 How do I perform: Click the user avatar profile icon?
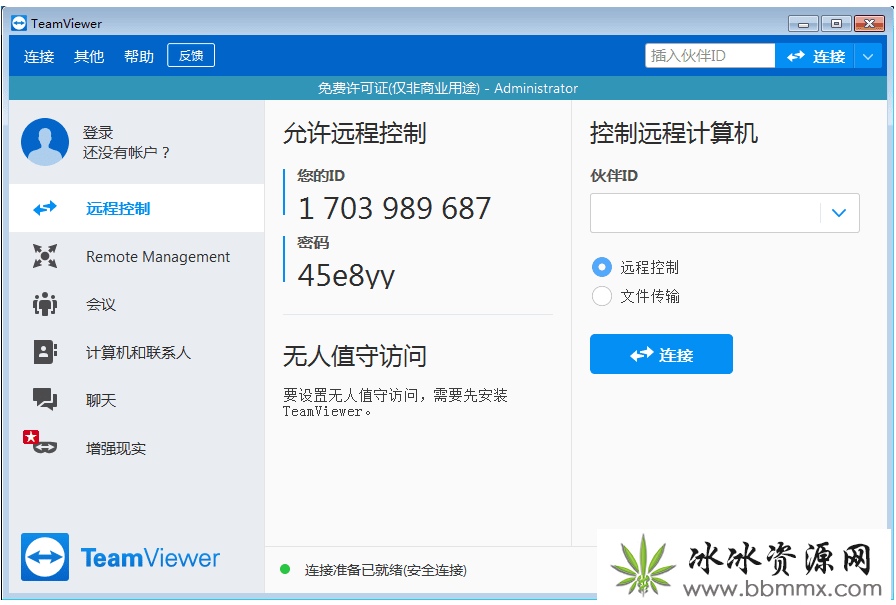click(x=45, y=142)
